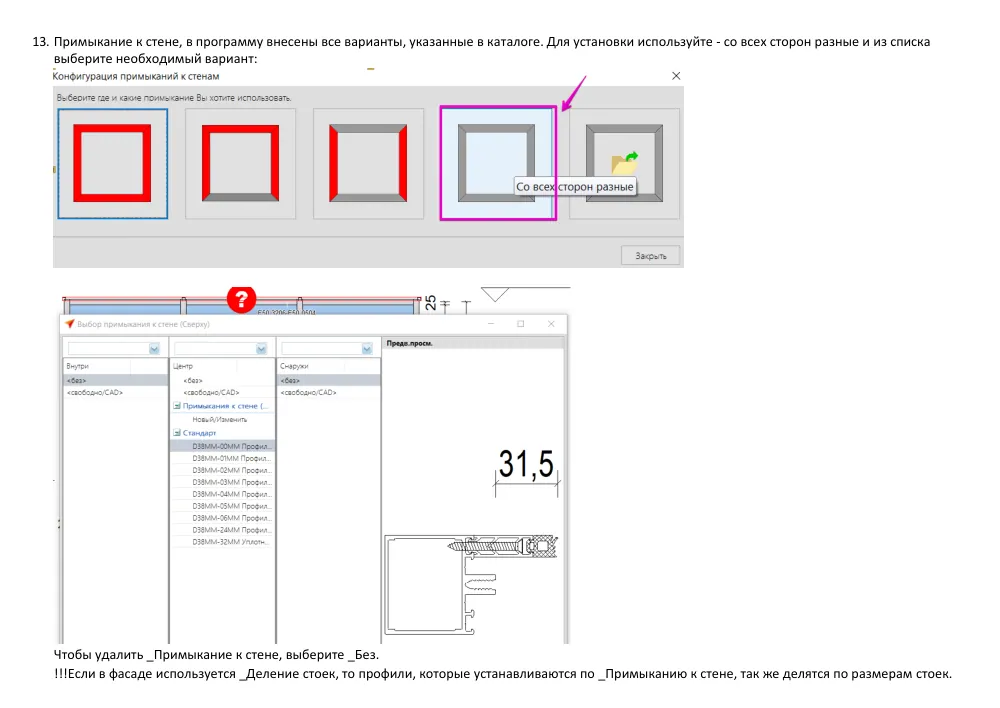
Task: Click the 31,5 dimension in the preview
Action: (x=526, y=464)
